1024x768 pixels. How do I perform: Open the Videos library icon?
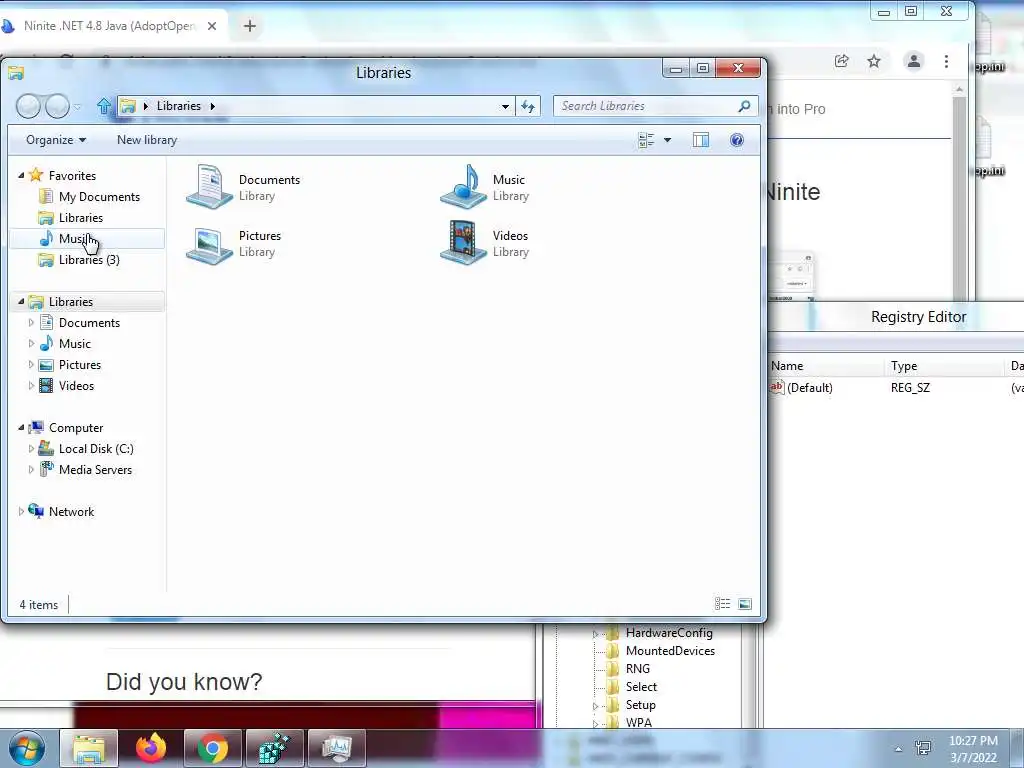(464, 242)
